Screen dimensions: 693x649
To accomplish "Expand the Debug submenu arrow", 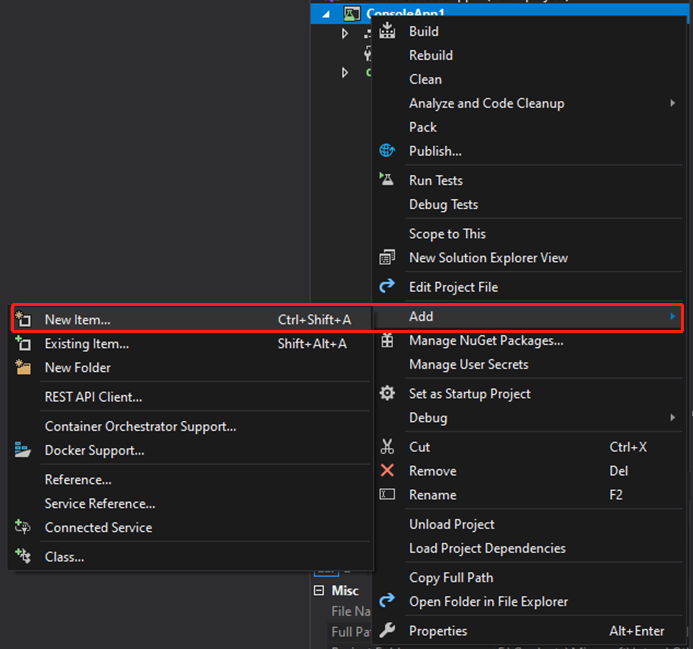I will 672,418.
